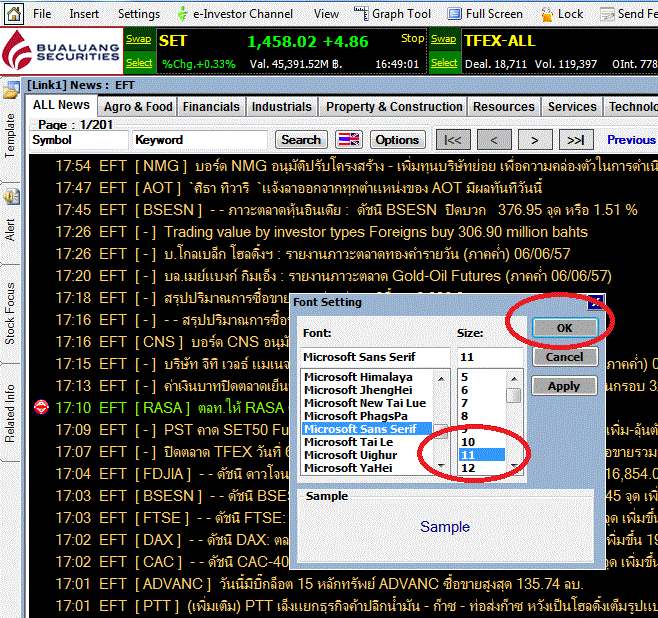Select Microsoft New Tai Lue font
Viewport: 658px width, 618px height.
365,403
